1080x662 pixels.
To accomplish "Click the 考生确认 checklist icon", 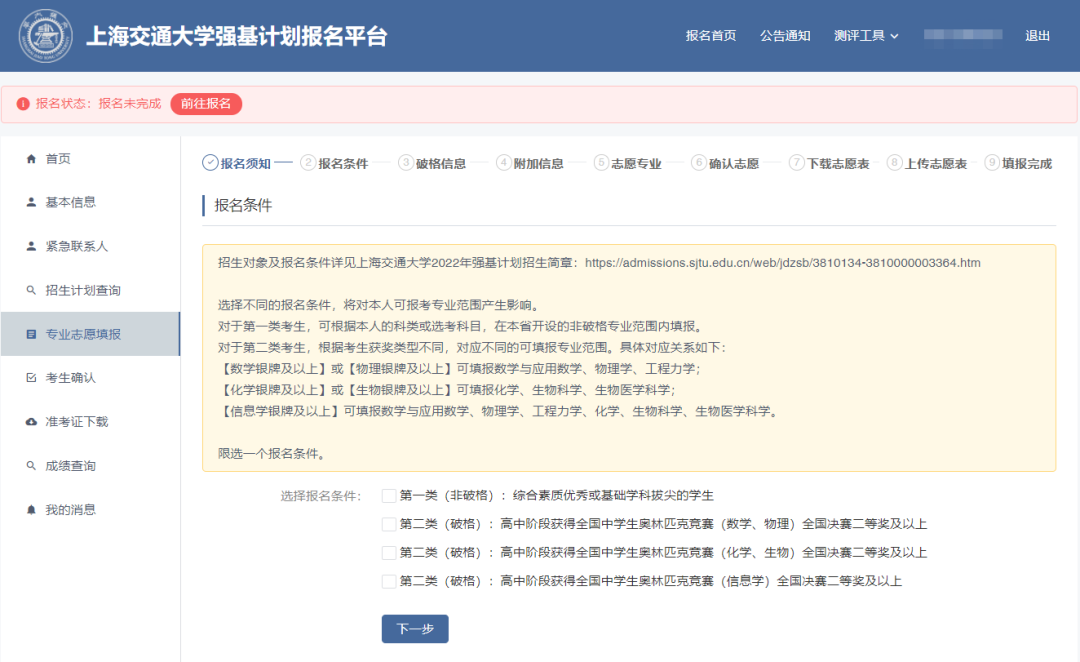I will (x=30, y=378).
